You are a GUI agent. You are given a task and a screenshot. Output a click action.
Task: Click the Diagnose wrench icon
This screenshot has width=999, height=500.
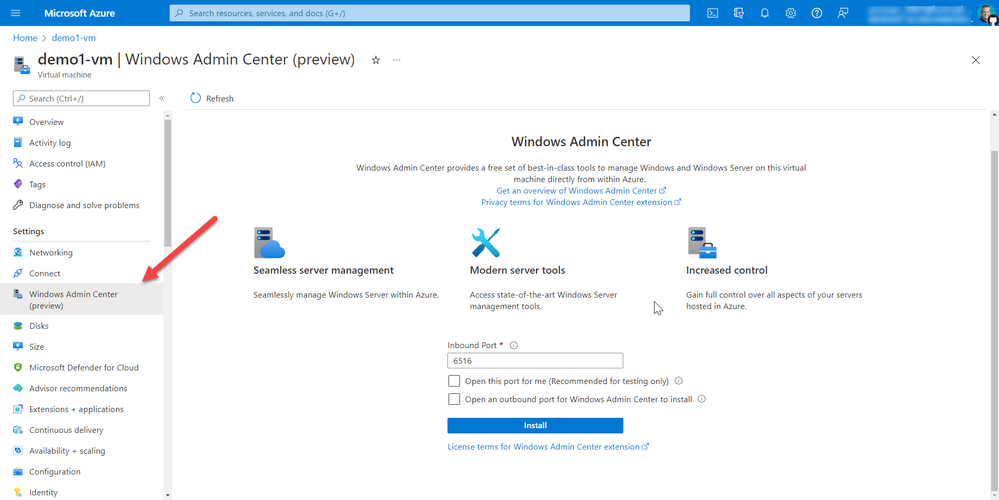[18, 205]
